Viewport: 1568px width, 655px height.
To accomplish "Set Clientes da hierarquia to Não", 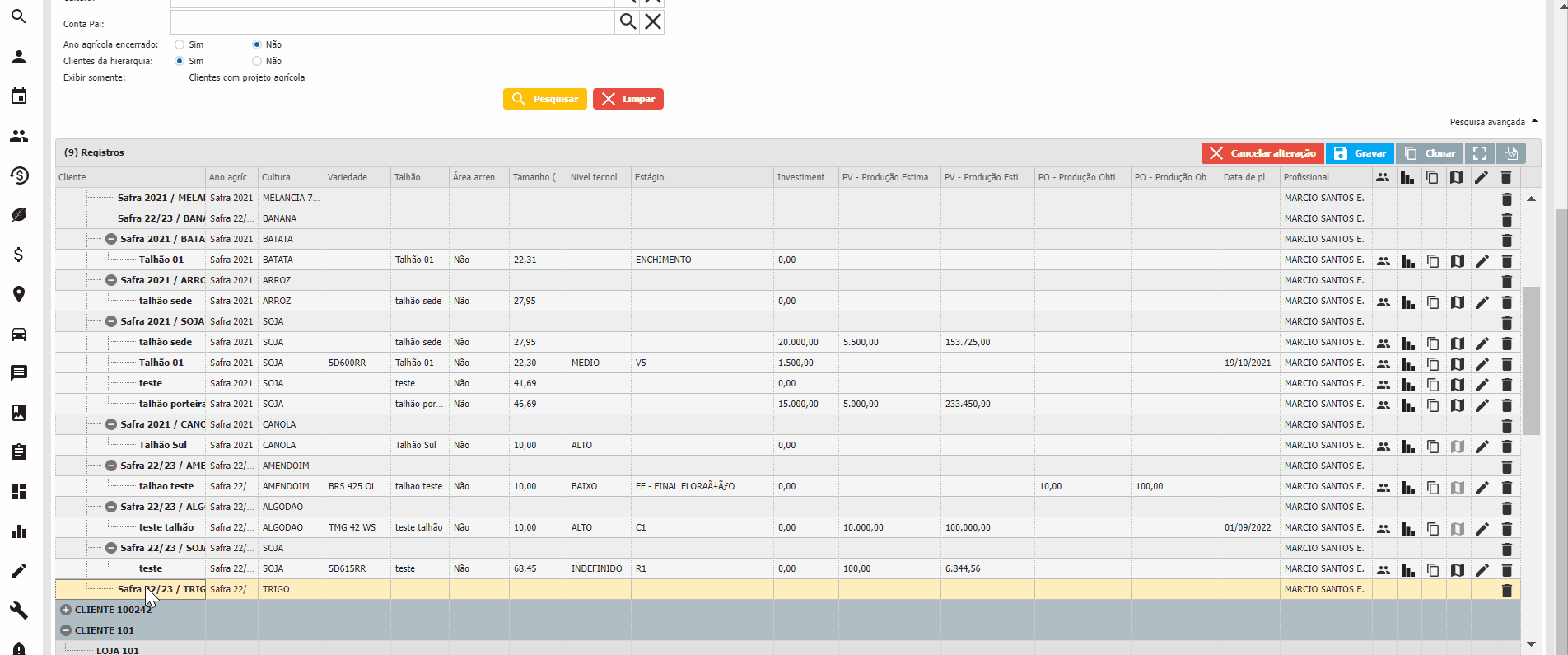I will [257, 61].
